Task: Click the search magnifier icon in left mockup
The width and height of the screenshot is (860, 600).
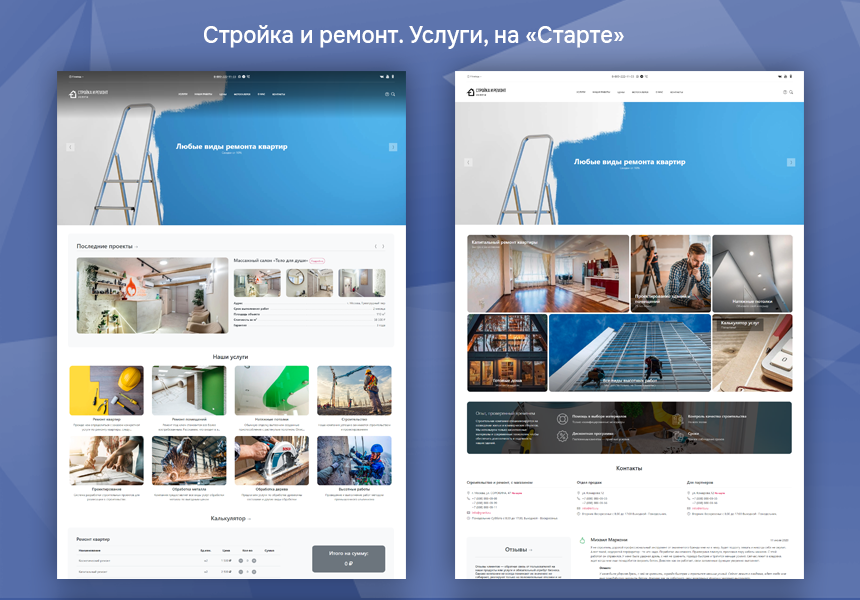Action: 392,94
